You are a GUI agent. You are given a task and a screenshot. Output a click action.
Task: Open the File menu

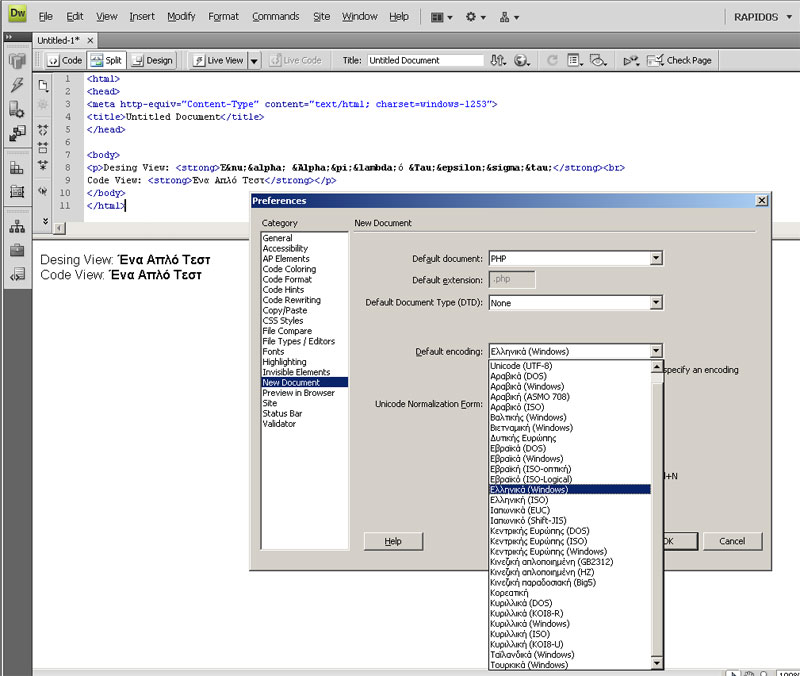point(45,17)
